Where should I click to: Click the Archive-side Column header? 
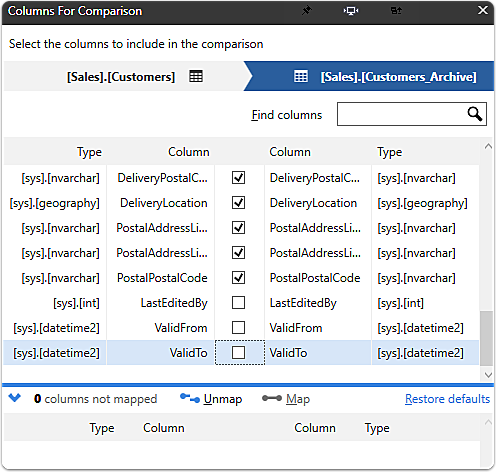point(290,152)
